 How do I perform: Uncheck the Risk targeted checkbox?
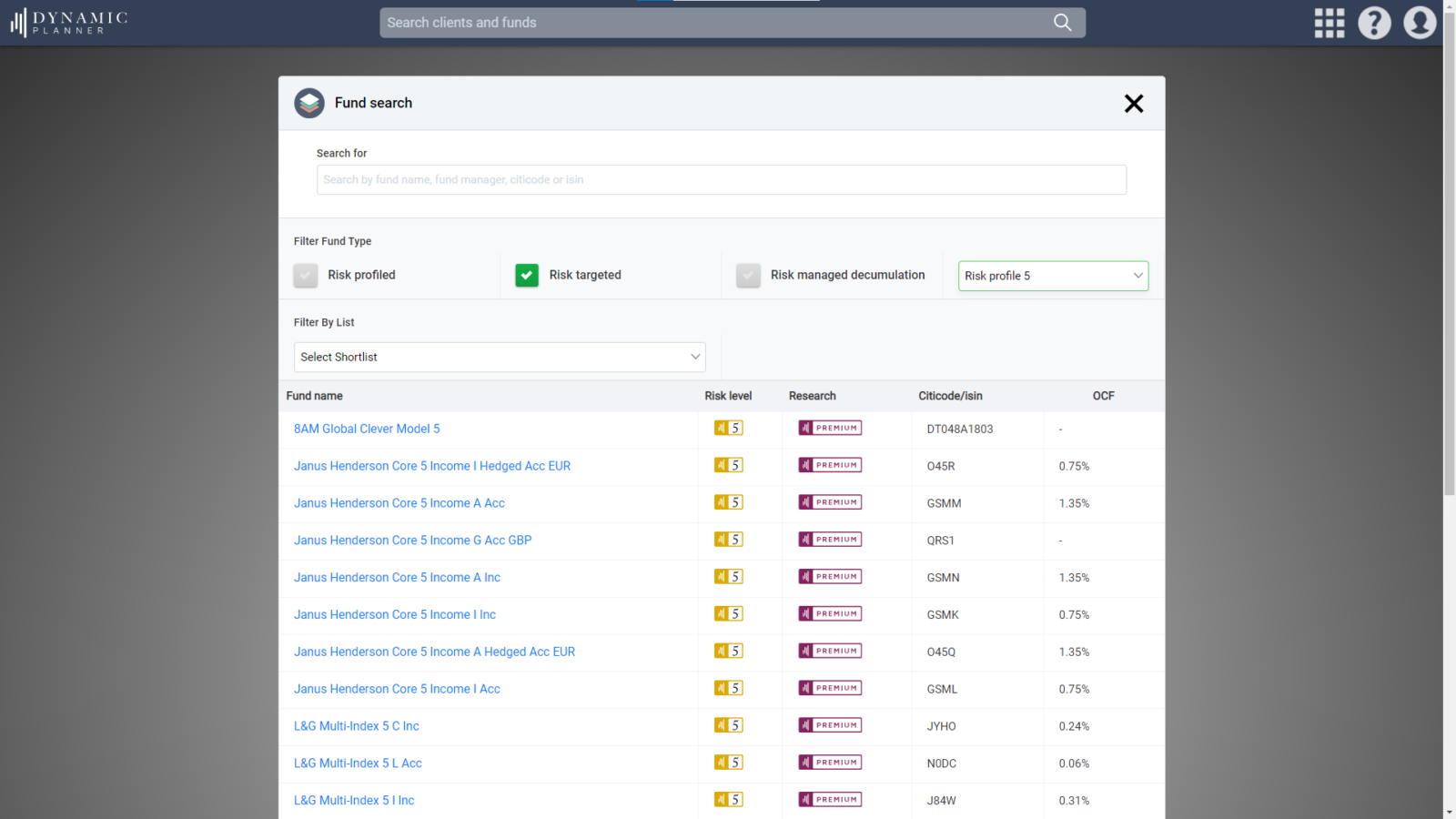click(x=527, y=275)
